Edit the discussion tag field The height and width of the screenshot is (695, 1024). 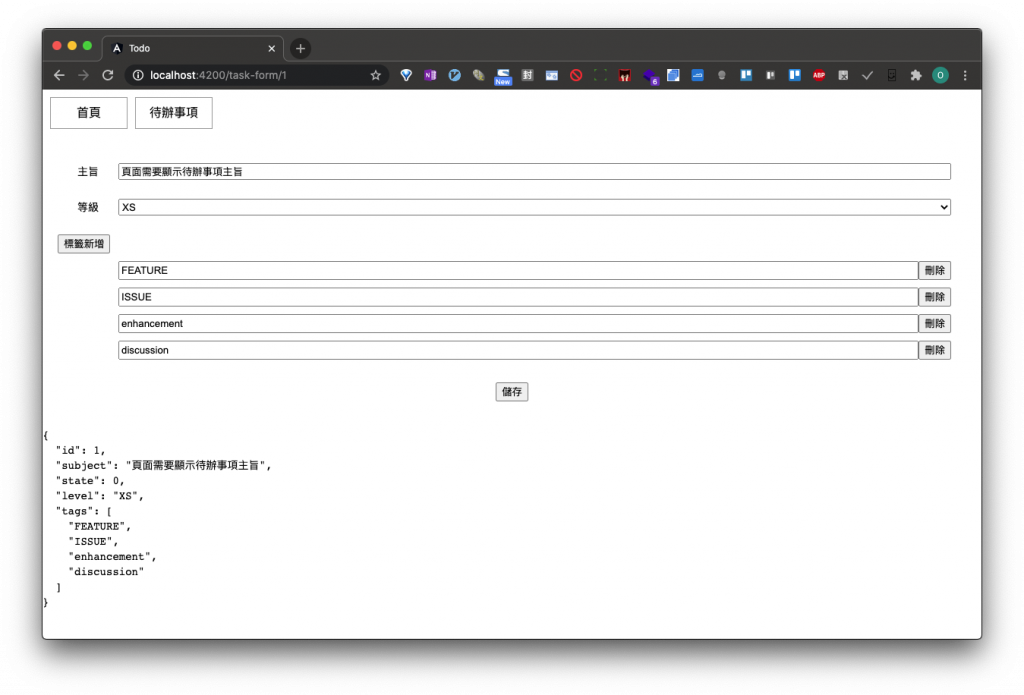pos(518,350)
